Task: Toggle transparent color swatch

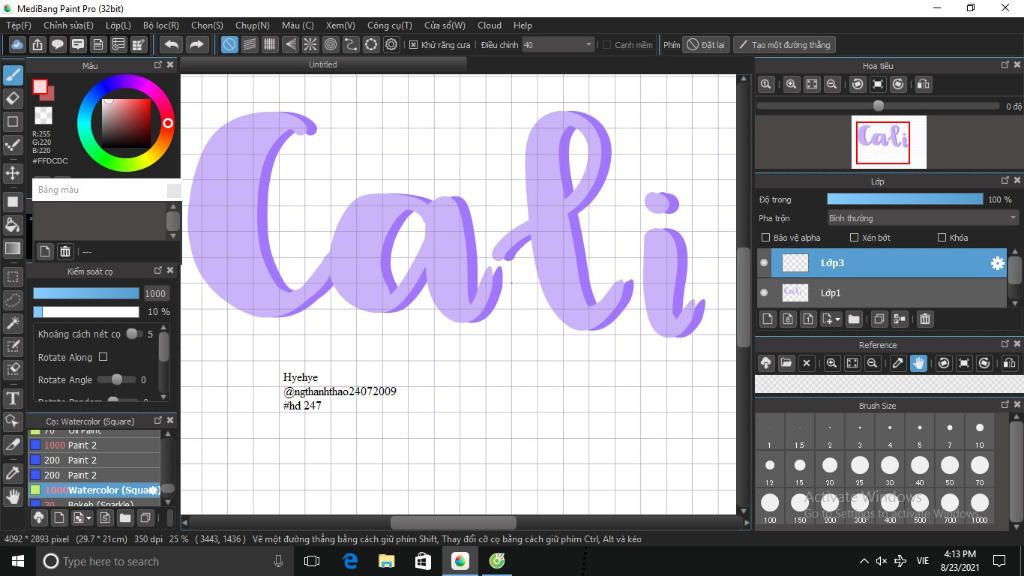Action: point(43,116)
